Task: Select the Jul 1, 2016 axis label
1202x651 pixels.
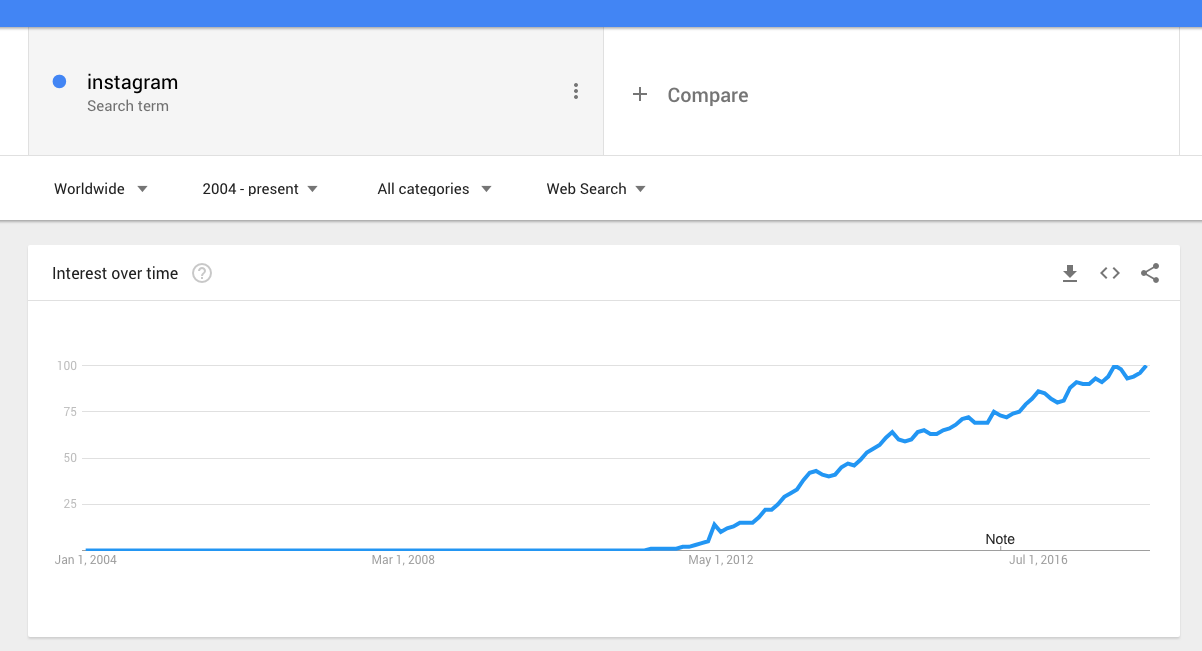Action: click(x=1038, y=560)
